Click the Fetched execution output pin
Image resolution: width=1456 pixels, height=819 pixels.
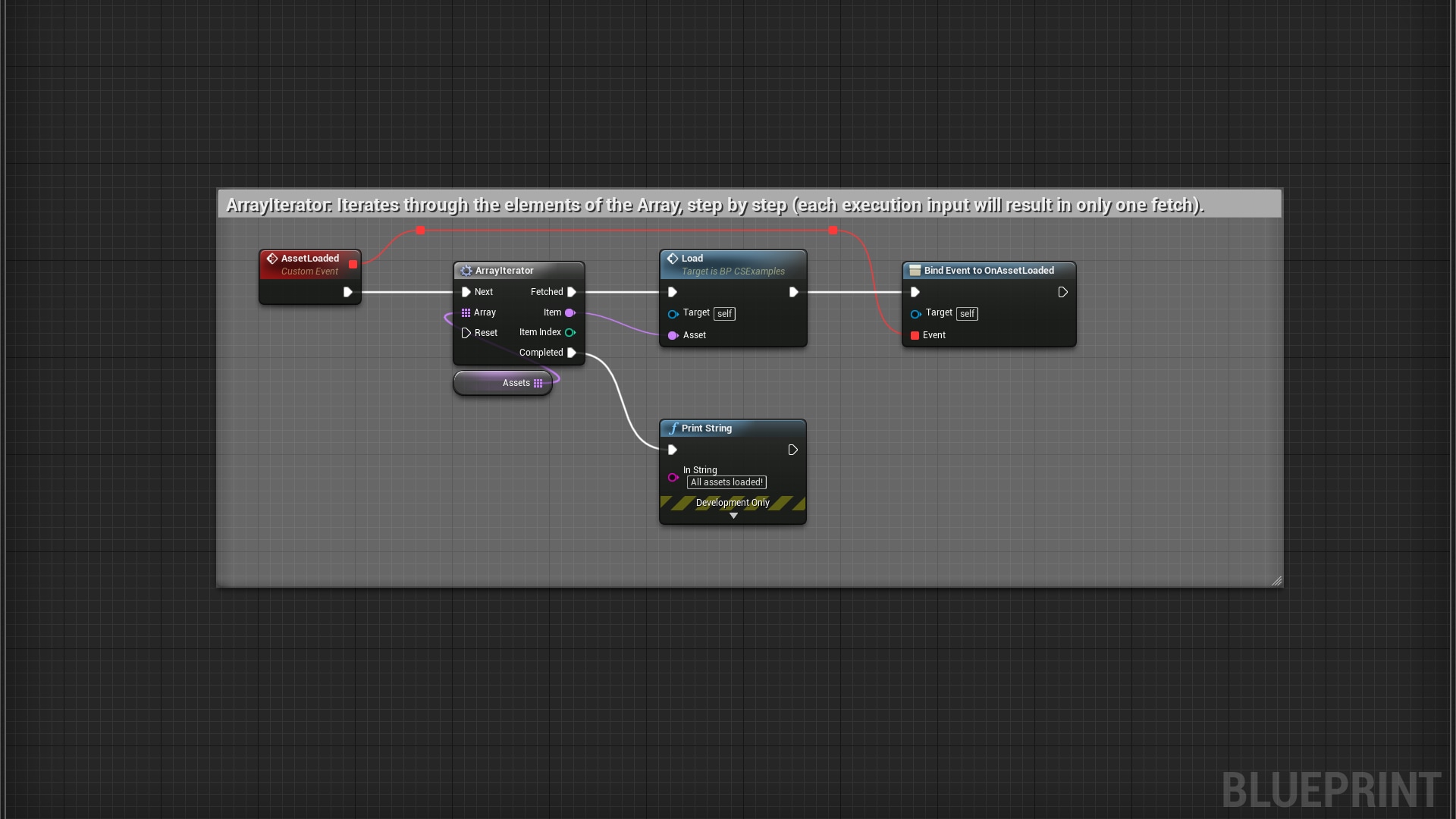click(x=571, y=292)
